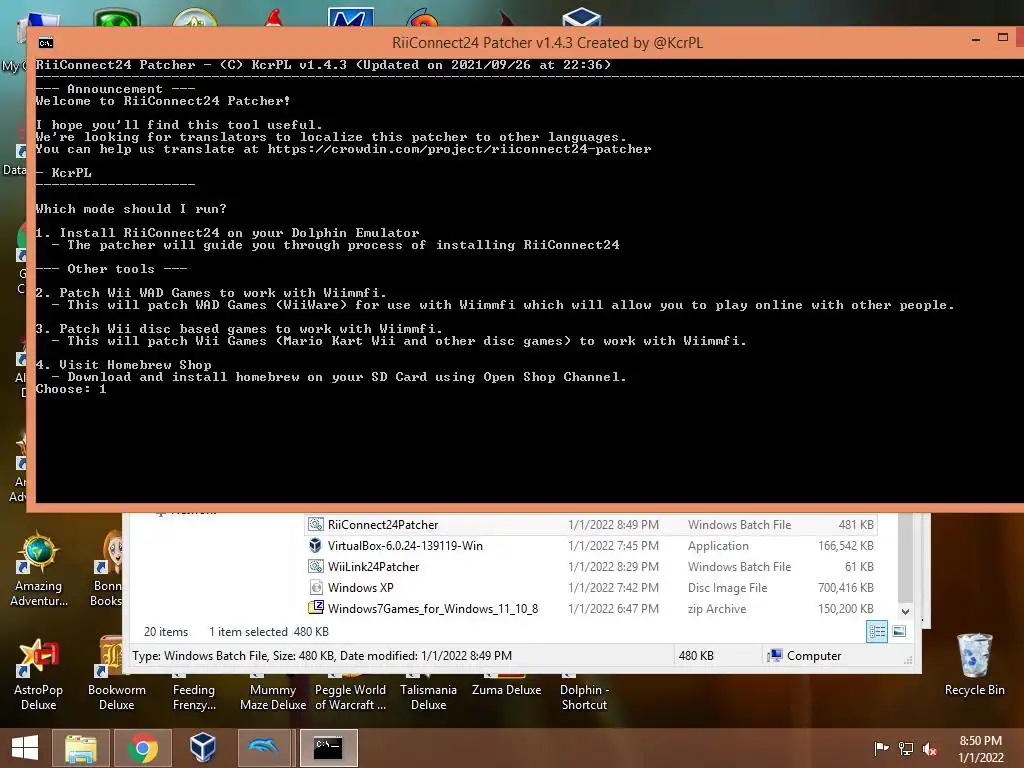The image size is (1024, 768).
Task: Open the command prompt window system menu icon
Action: pos(46,43)
